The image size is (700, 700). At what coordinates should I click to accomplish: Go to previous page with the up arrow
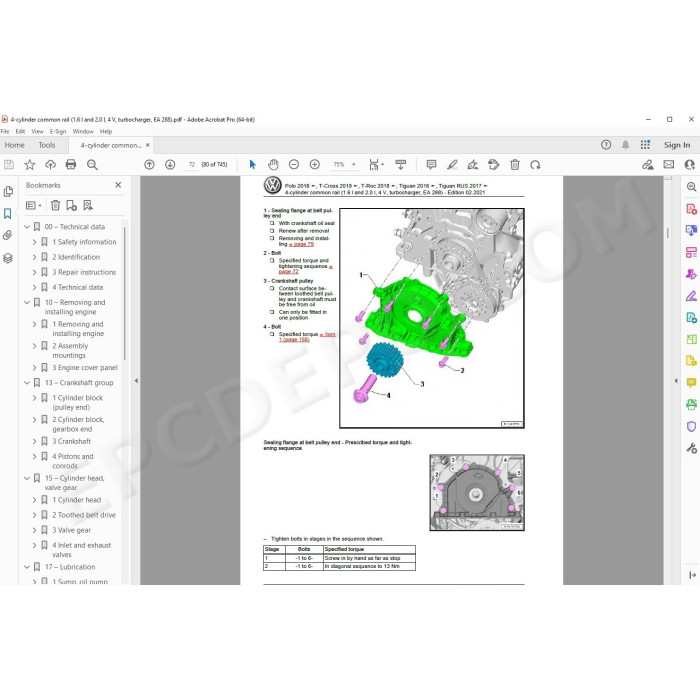coord(149,165)
